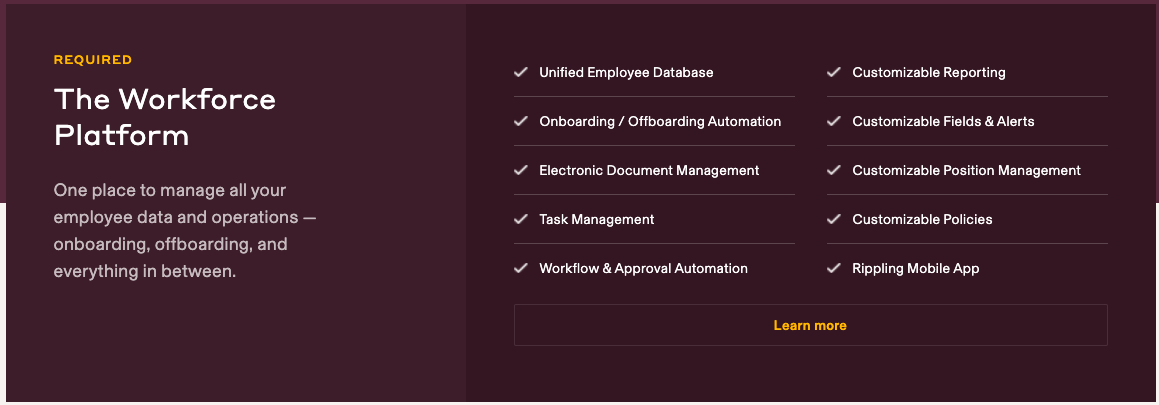Click checkmark beside Customizable Position Management
Screen dimensions: 1159x405
point(833,170)
